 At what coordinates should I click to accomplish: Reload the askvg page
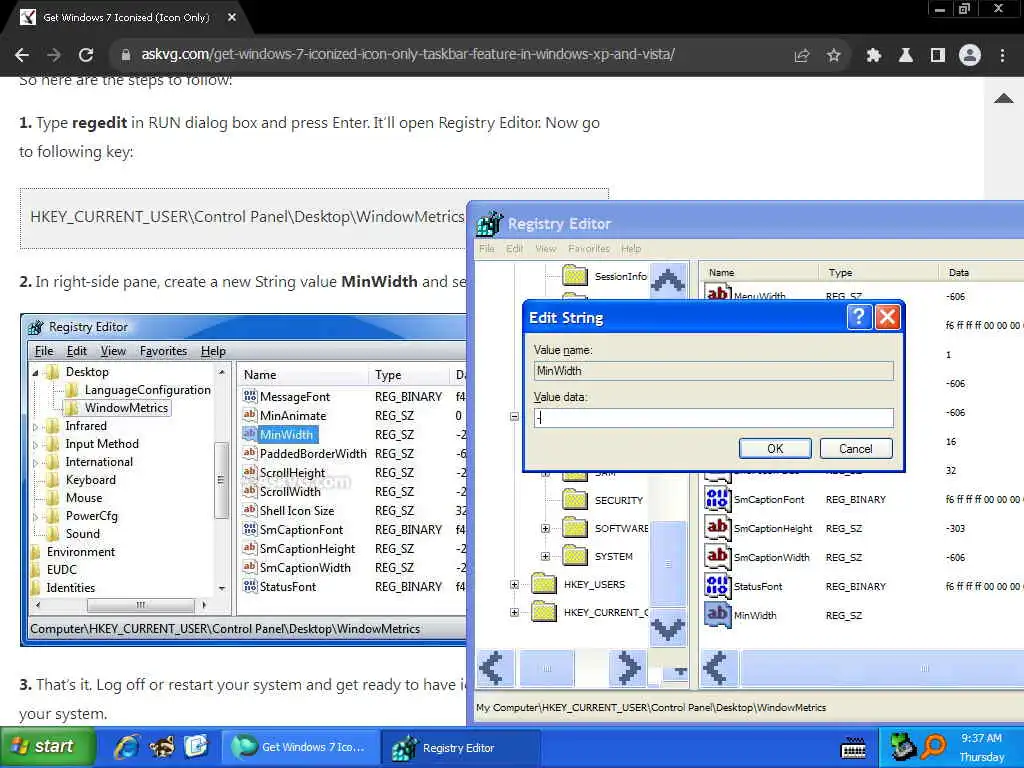86,55
